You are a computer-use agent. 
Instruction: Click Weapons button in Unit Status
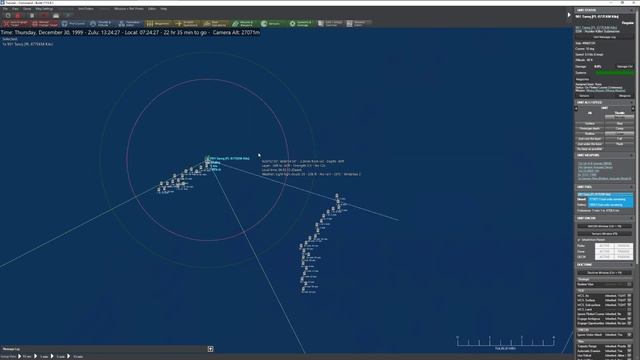[624, 96]
